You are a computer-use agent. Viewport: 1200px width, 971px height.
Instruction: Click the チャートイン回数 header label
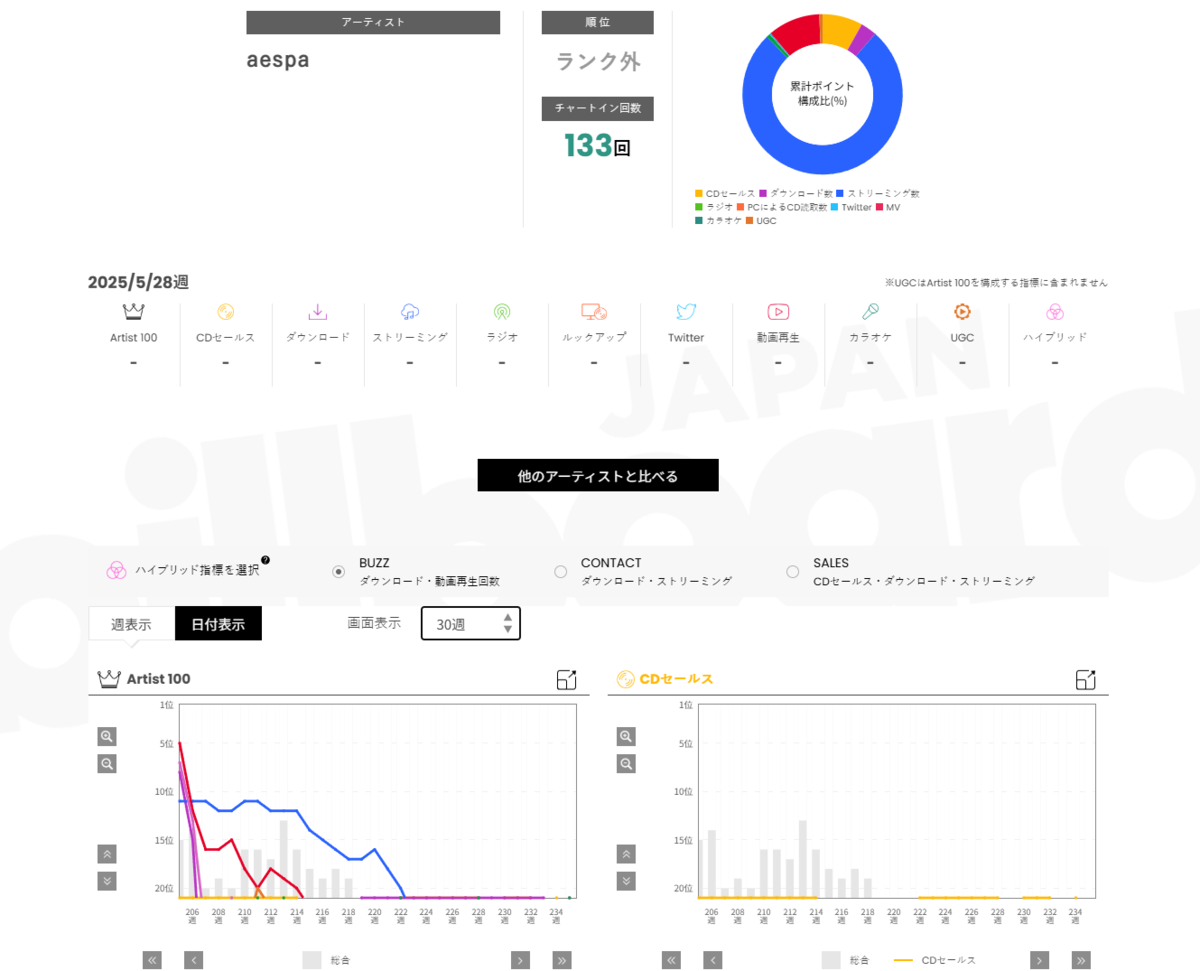[598, 108]
